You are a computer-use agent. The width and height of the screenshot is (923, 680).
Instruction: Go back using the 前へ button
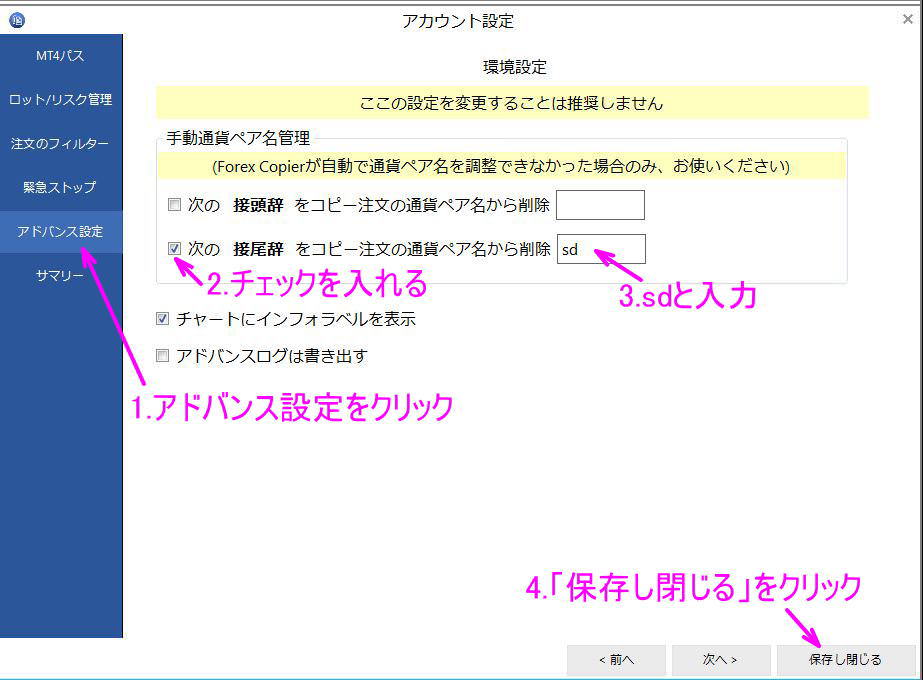616,660
